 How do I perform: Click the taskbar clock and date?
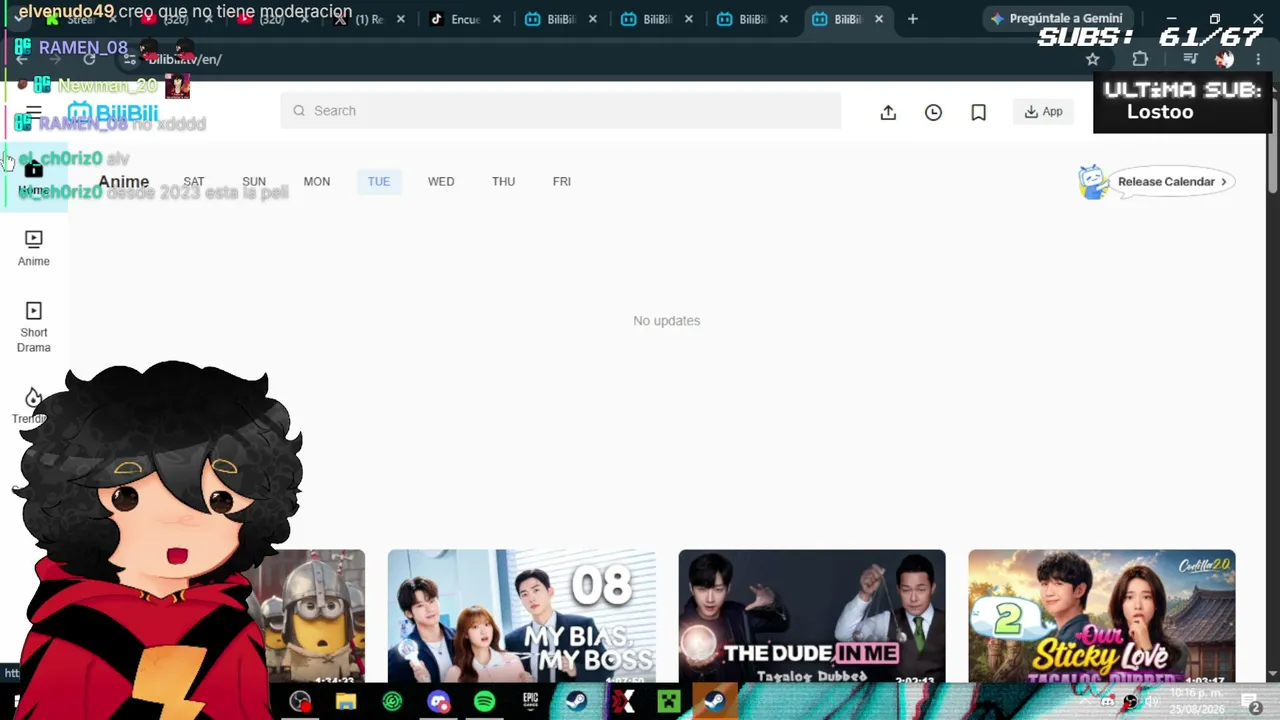[1198, 702]
